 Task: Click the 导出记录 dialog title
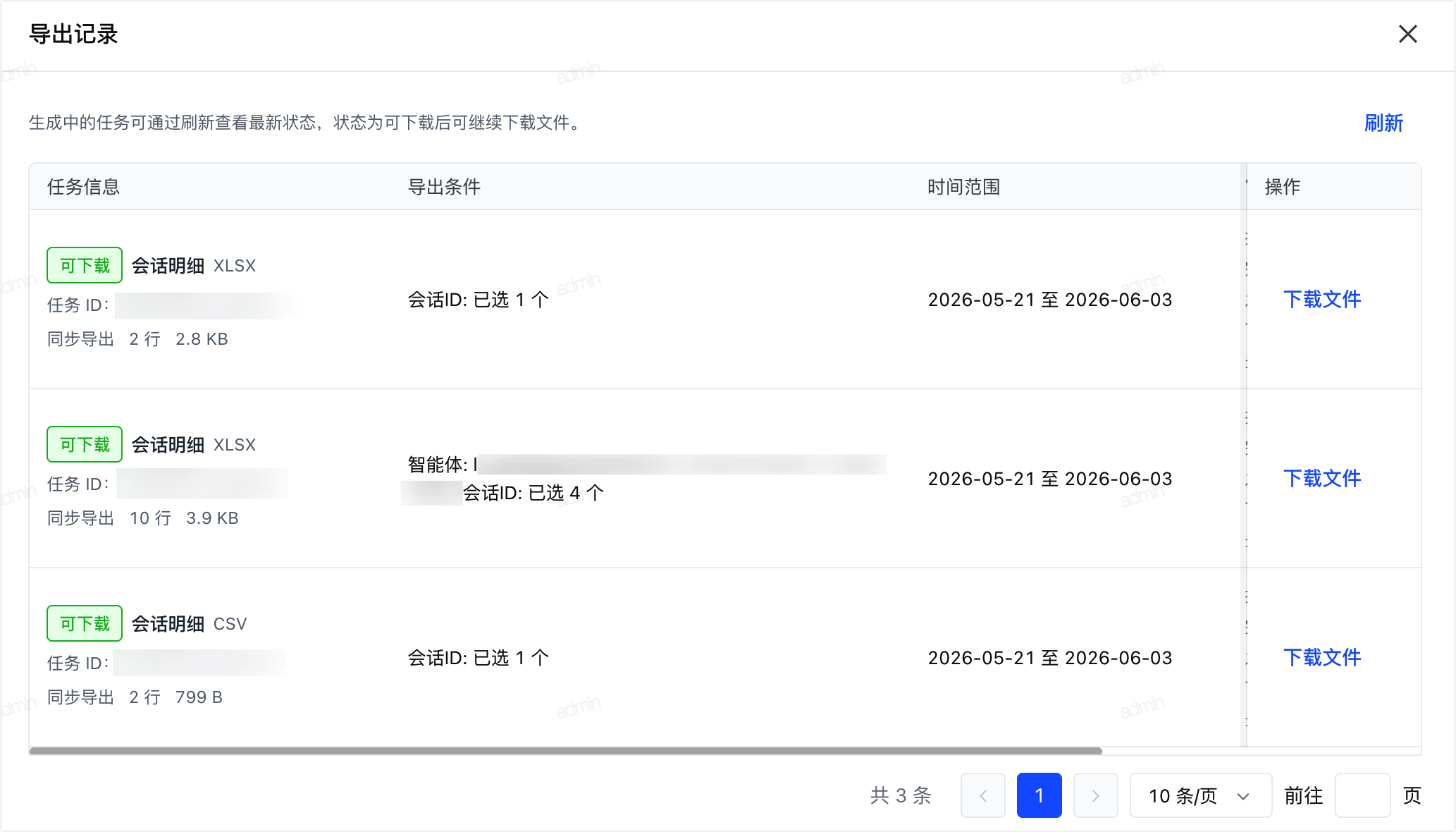(x=73, y=34)
